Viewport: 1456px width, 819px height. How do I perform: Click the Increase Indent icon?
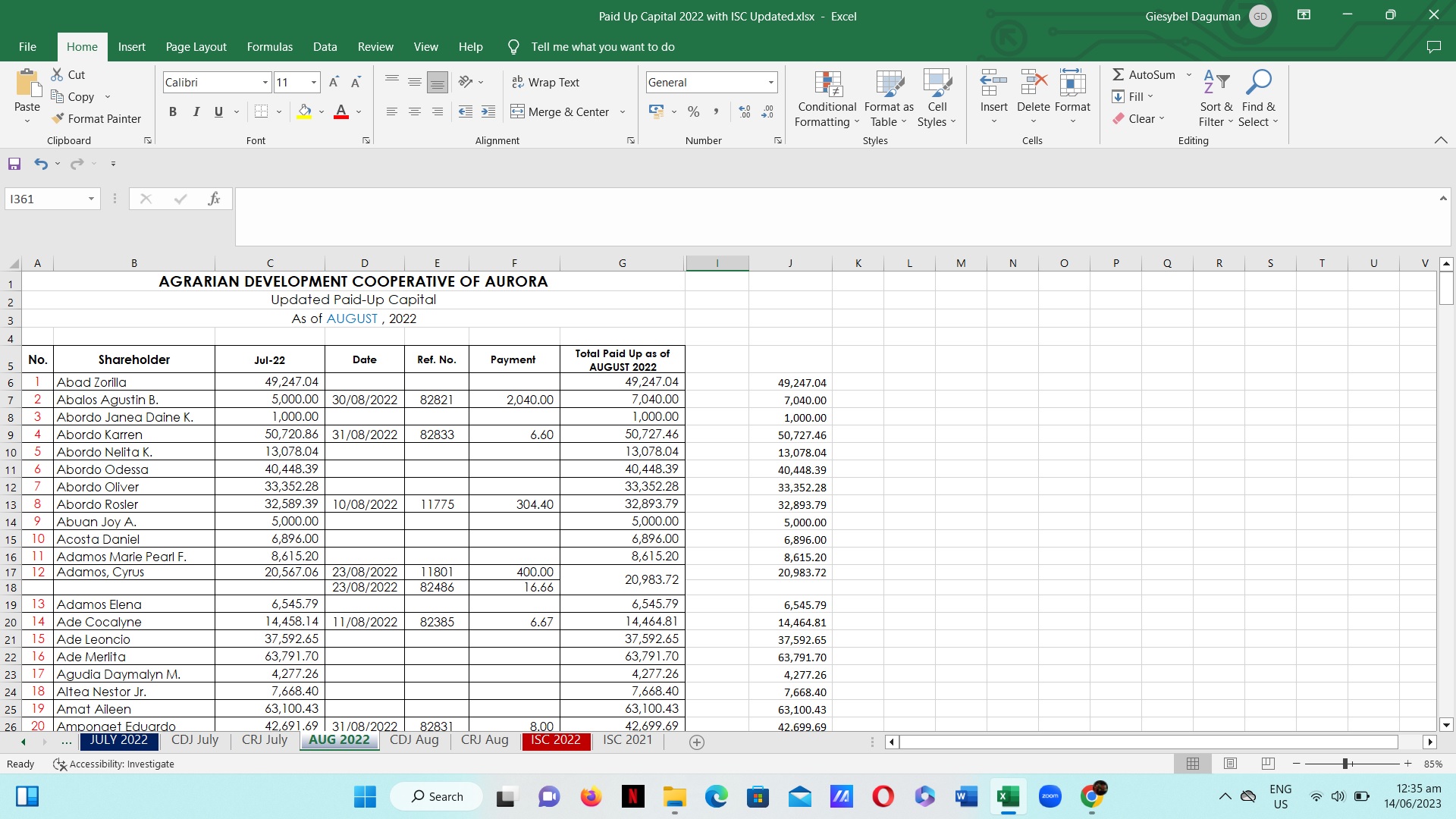coord(488,112)
